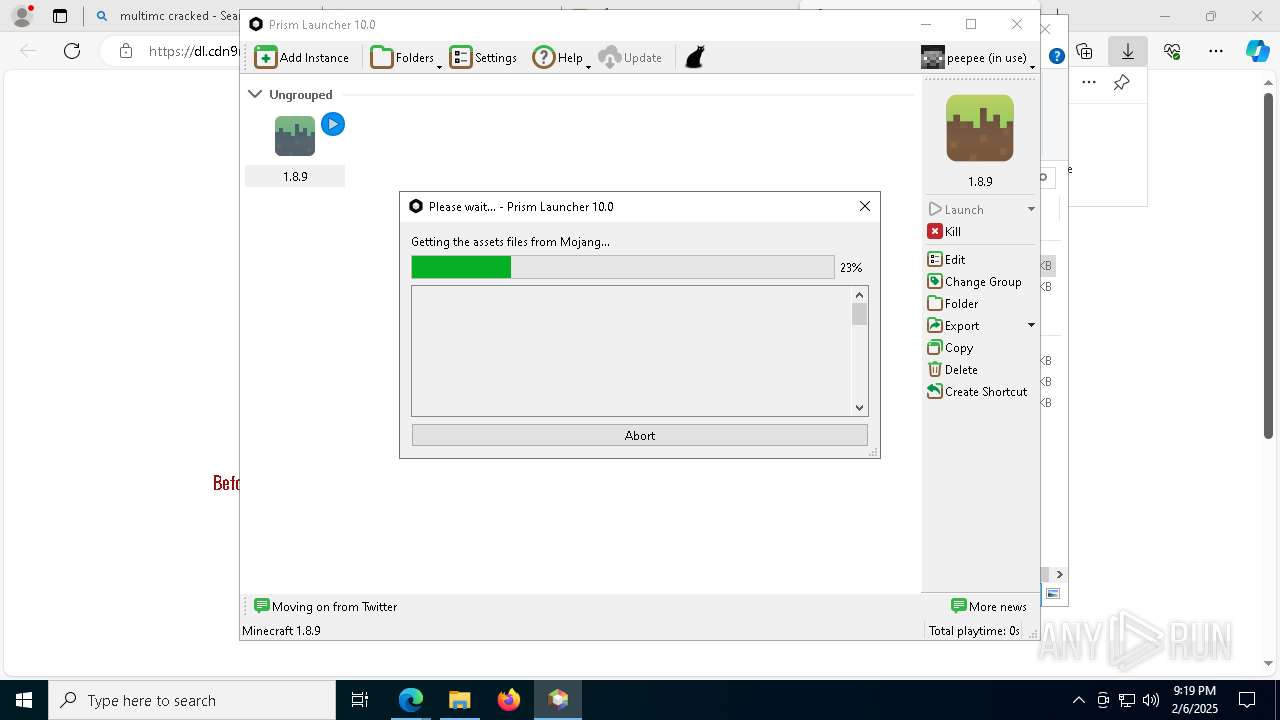Image resolution: width=1280 pixels, height=720 pixels.
Task: Expand the Export options arrow
Action: tap(1031, 325)
